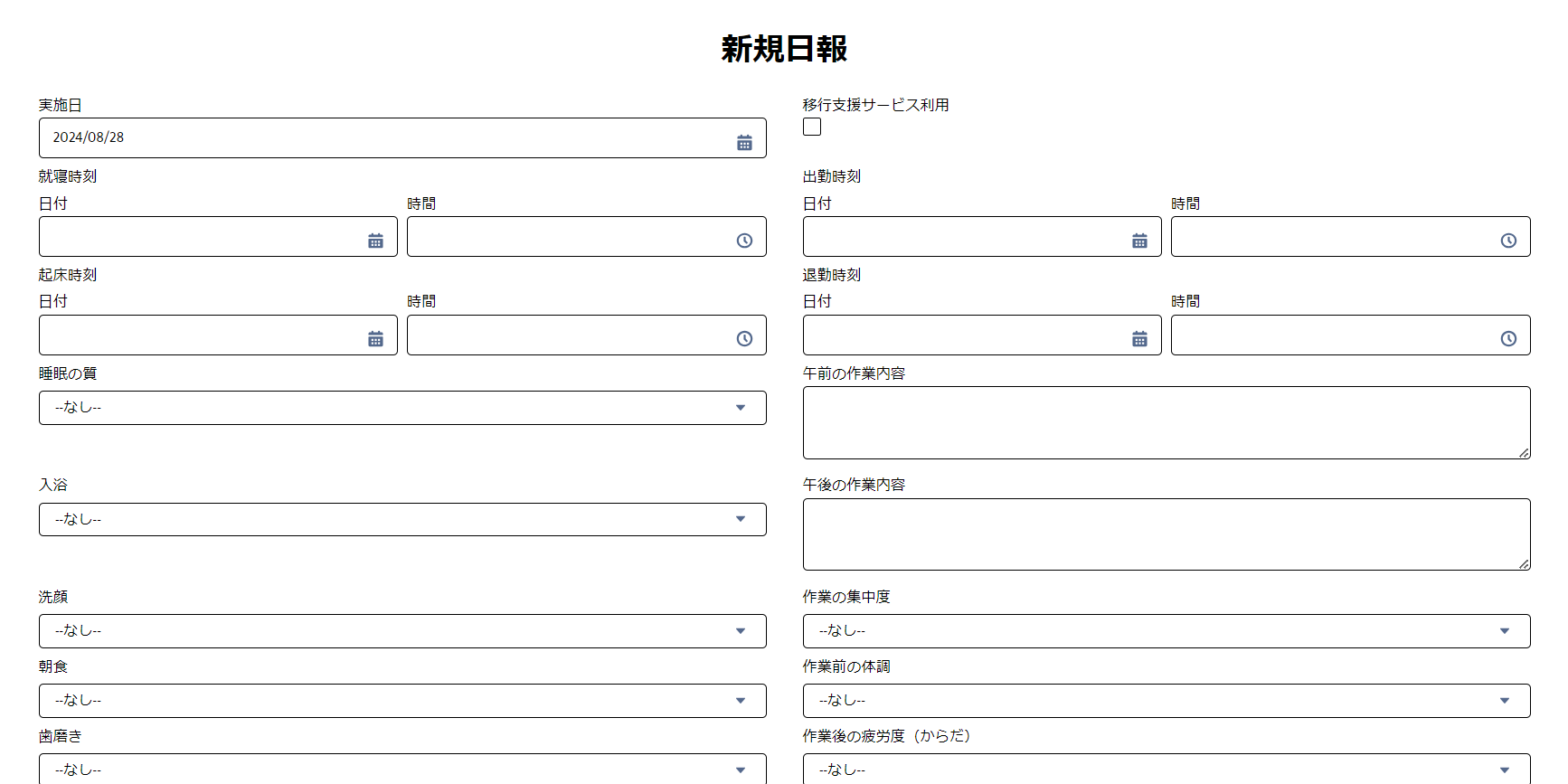Click clock icon in 起床時刻 time field
The image size is (1568, 784).
pyautogui.click(x=744, y=338)
